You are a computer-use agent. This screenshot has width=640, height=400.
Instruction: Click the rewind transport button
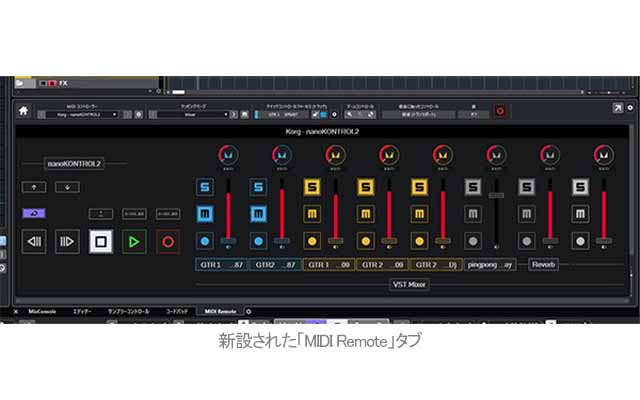pyautogui.click(x=34, y=242)
